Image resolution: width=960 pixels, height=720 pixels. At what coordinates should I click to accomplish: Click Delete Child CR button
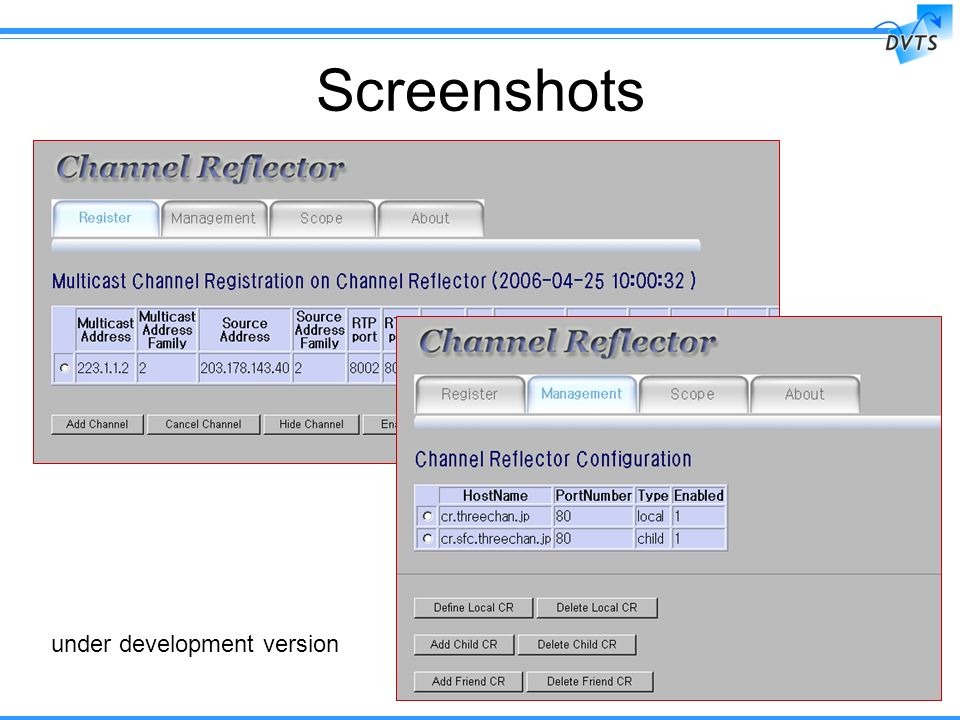click(x=577, y=645)
